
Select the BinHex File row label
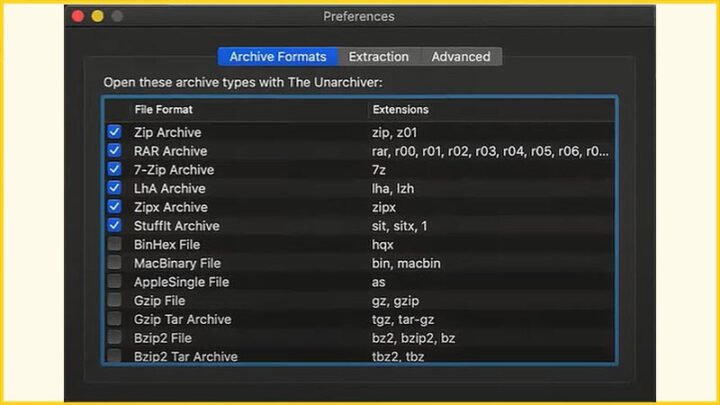[167, 245]
